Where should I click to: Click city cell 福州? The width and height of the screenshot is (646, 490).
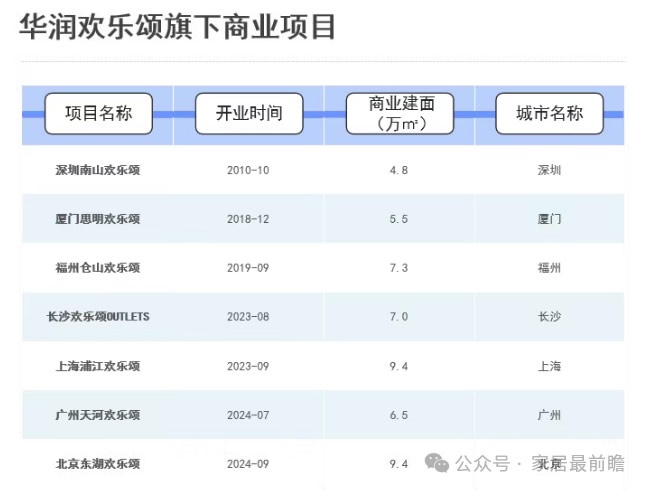(549, 268)
